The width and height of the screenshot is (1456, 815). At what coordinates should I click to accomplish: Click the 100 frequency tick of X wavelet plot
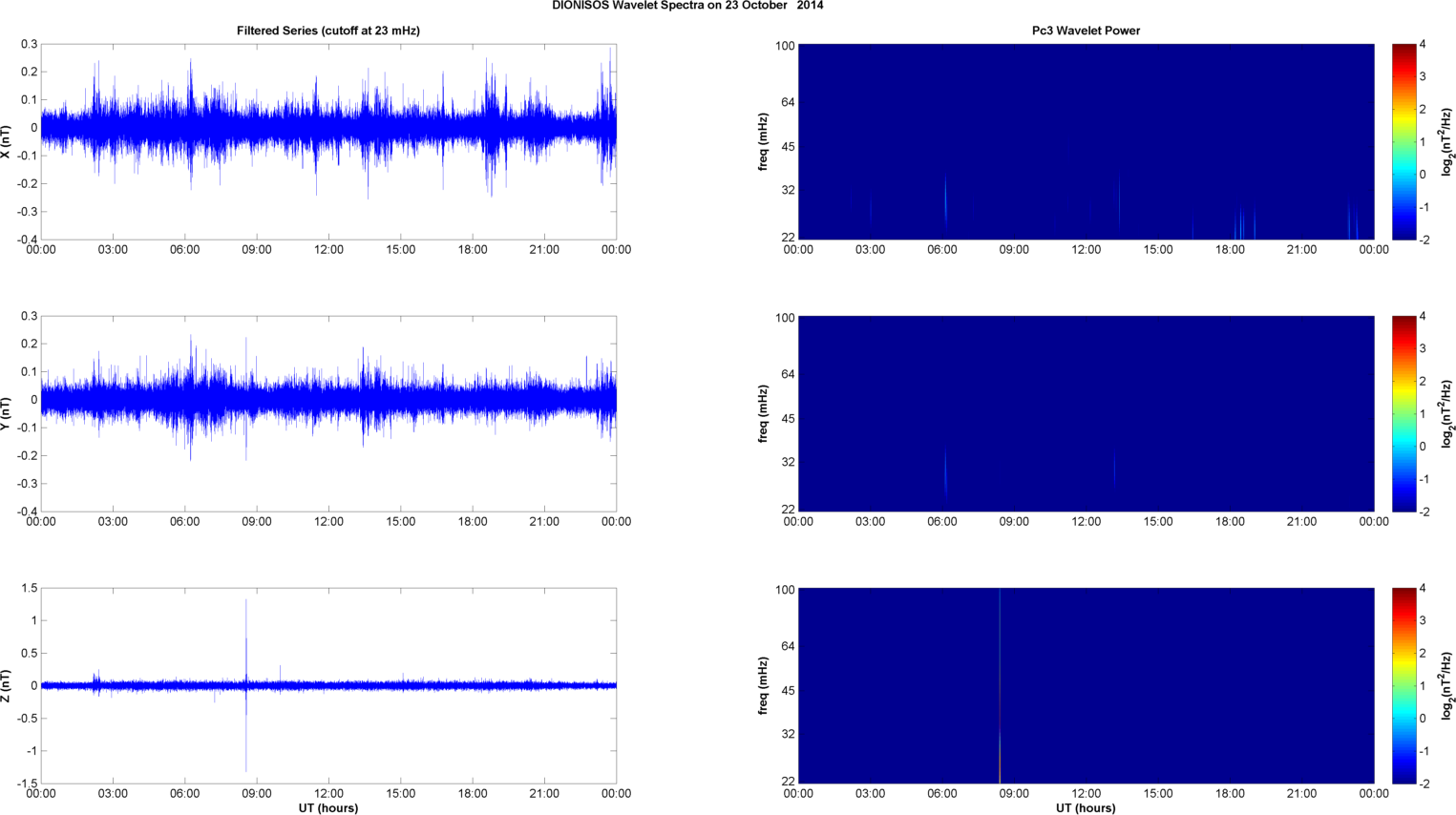coord(785,46)
